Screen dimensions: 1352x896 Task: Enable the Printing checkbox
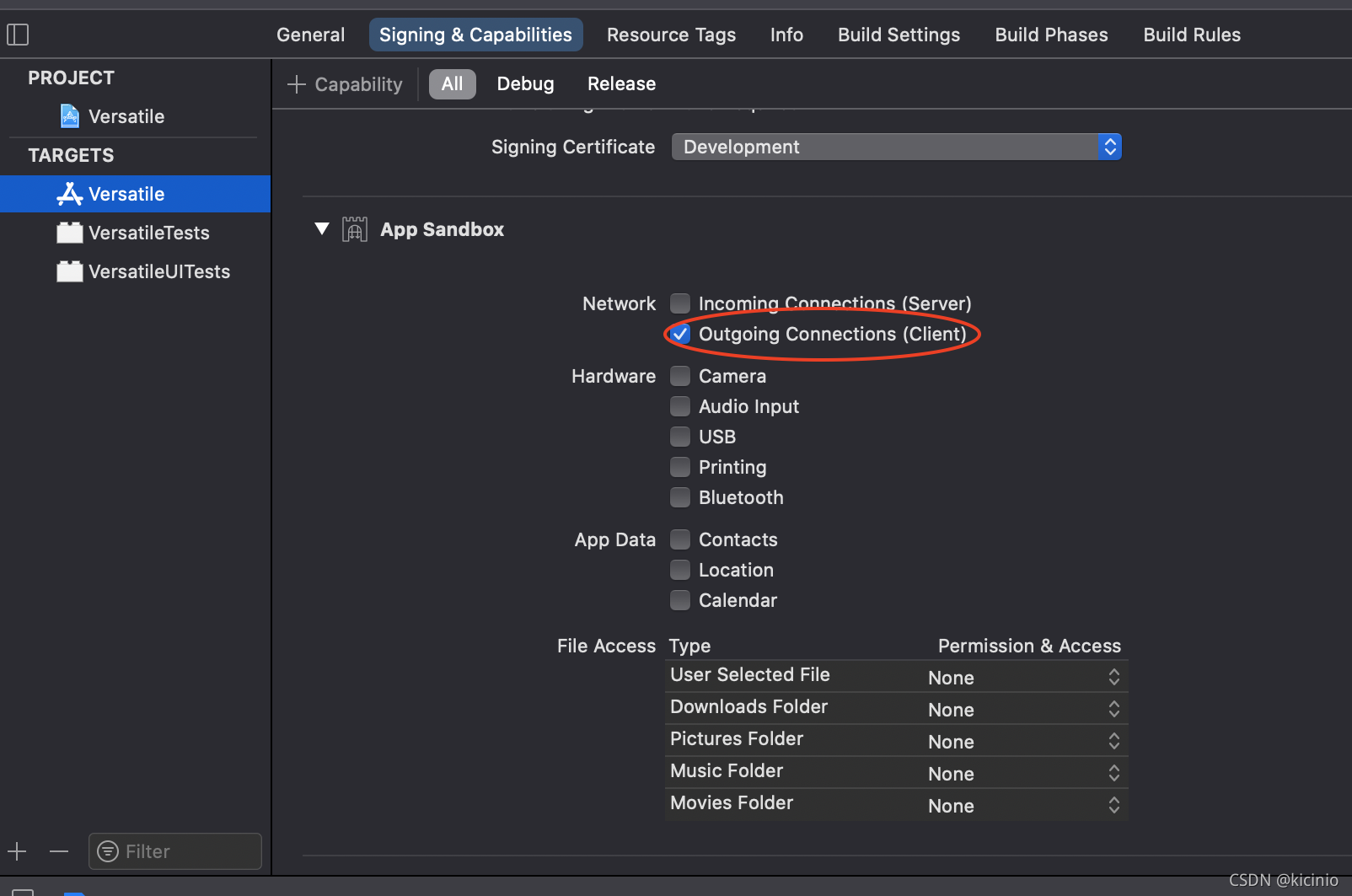pos(680,467)
